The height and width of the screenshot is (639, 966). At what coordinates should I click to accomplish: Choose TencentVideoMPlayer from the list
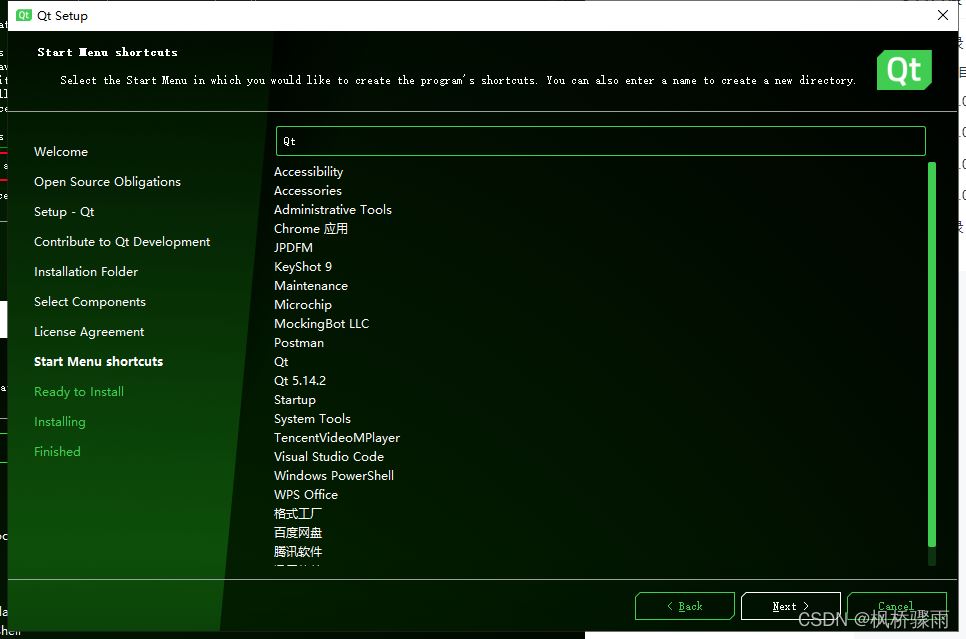pos(337,437)
